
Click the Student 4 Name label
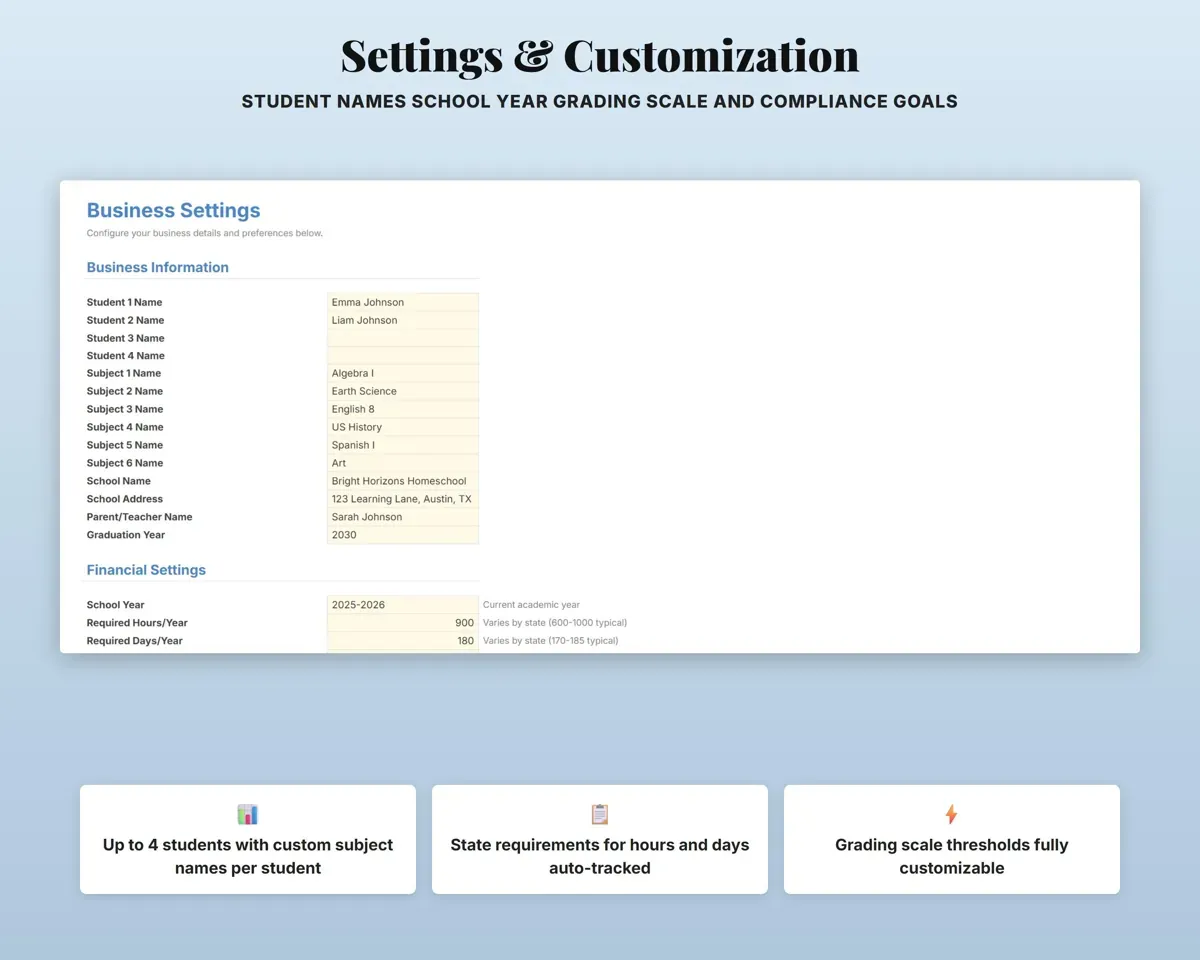pos(125,356)
